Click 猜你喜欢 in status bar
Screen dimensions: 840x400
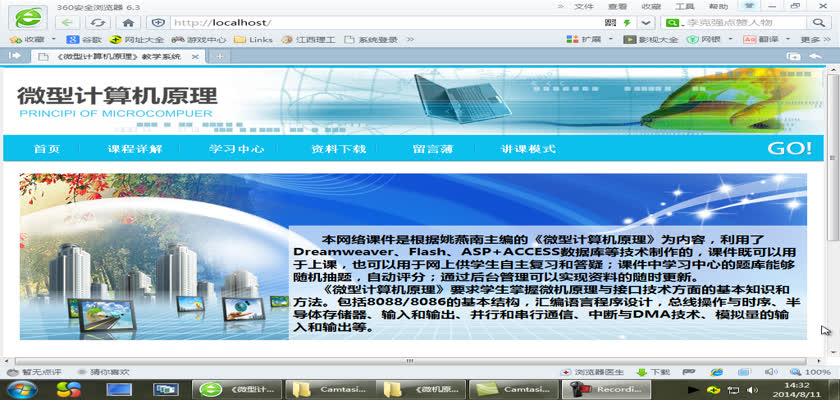[x=104, y=372]
